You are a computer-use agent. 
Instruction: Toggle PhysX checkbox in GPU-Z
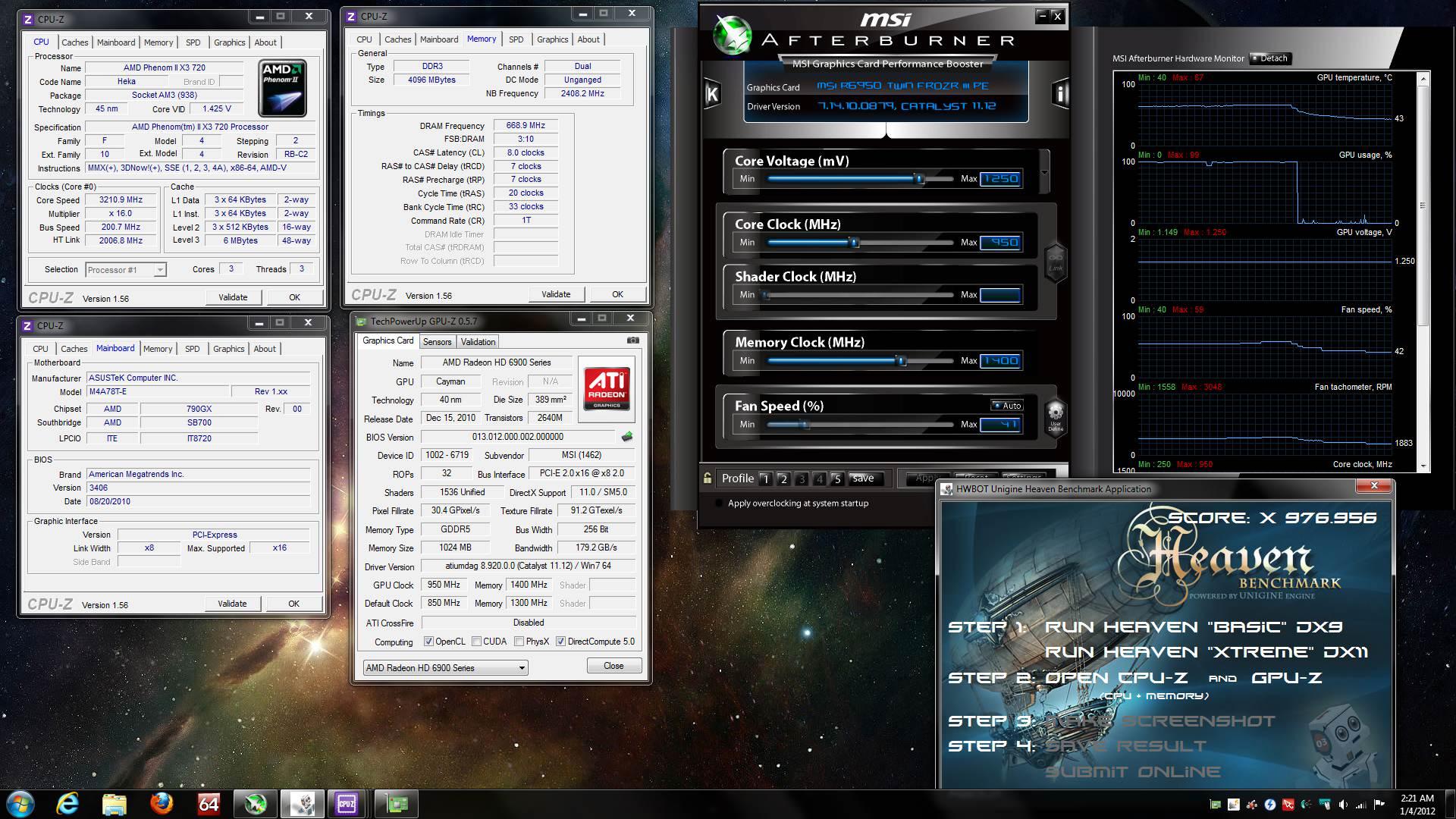pyautogui.click(x=519, y=642)
